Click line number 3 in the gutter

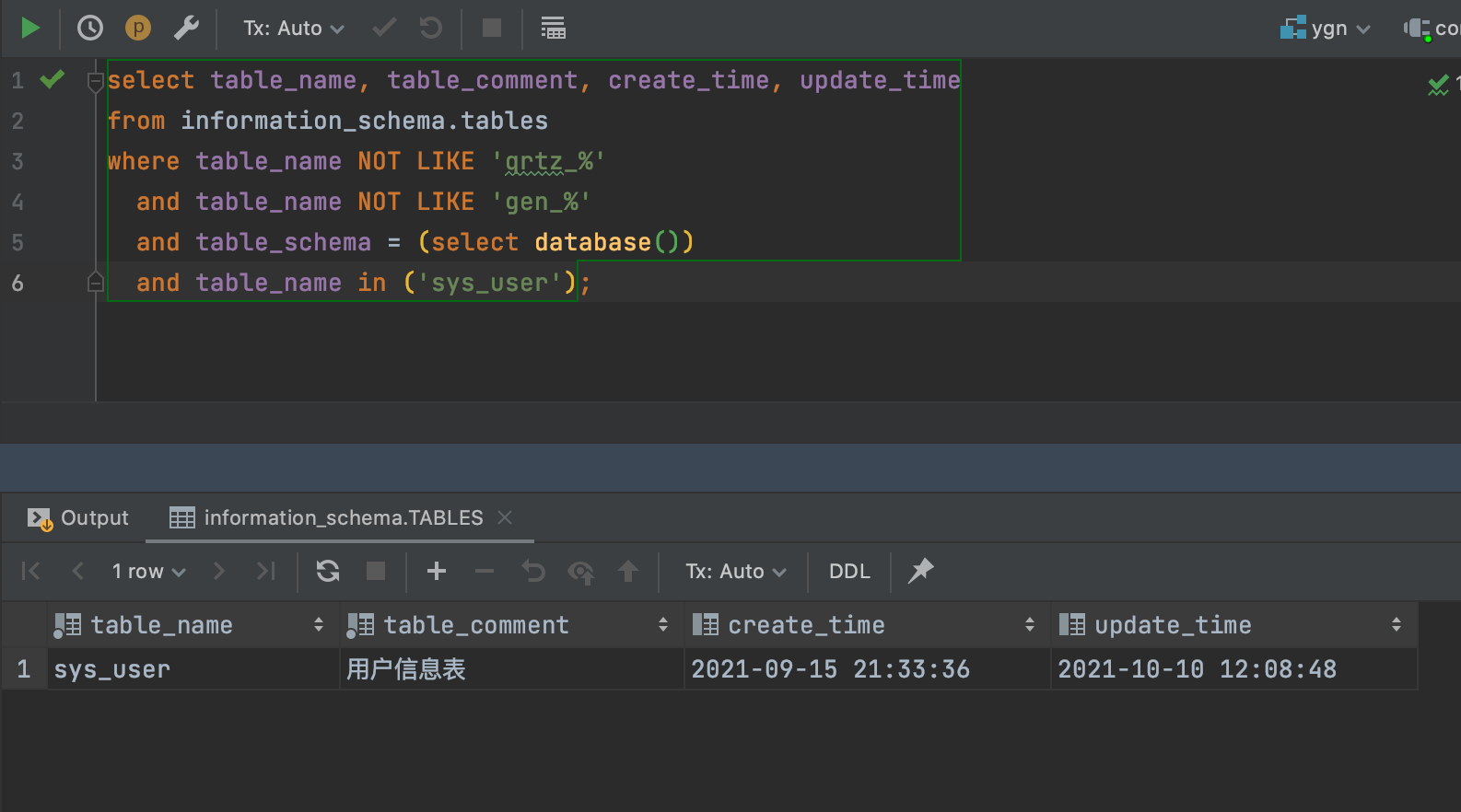[18, 161]
